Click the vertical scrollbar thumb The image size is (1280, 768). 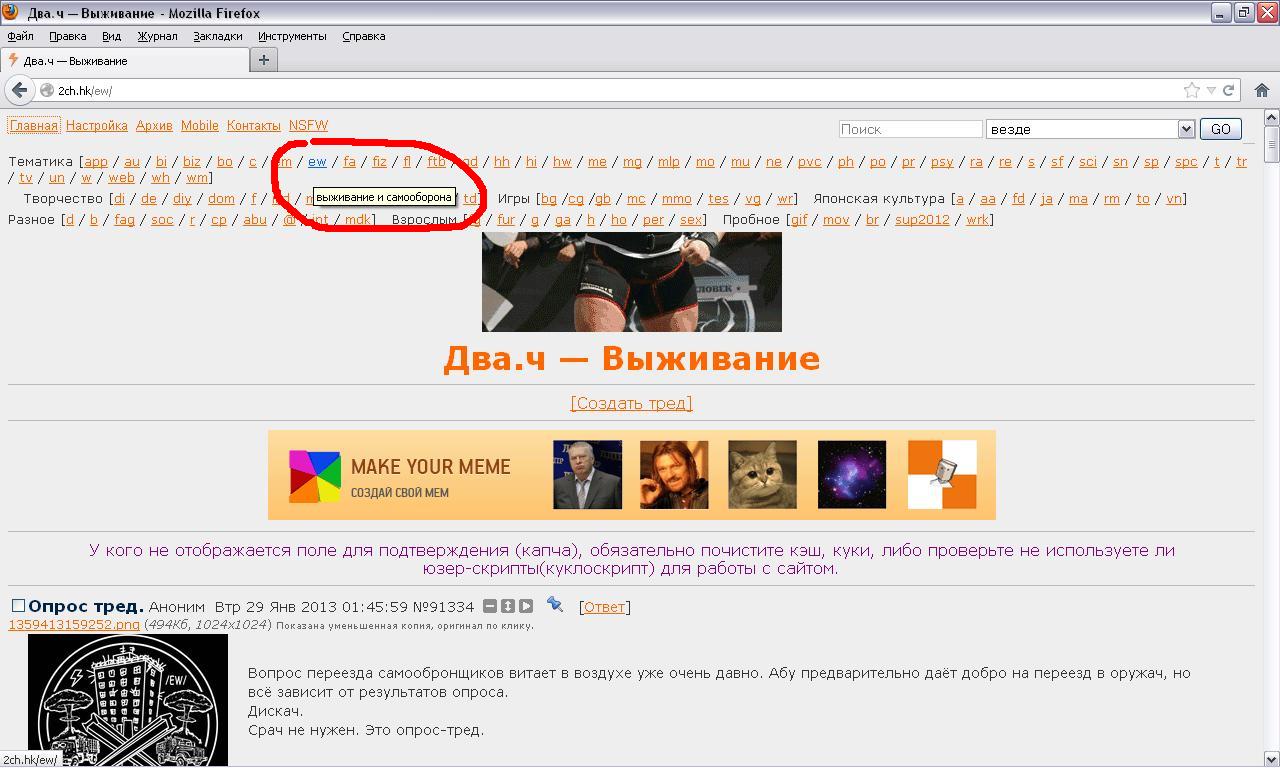point(1271,144)
